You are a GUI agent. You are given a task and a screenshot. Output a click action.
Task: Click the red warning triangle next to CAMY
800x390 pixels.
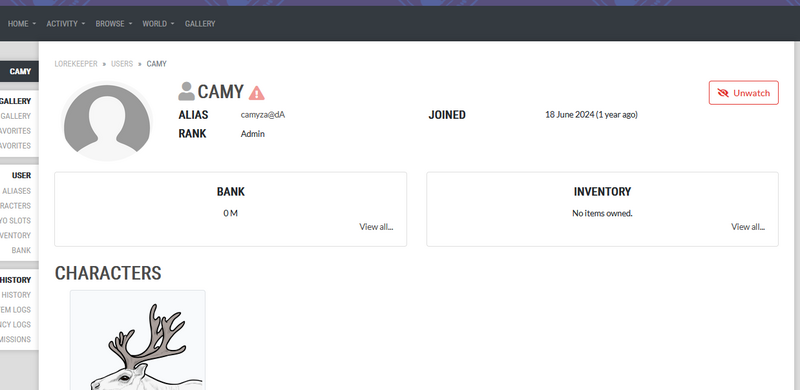(x=257, y=93)
